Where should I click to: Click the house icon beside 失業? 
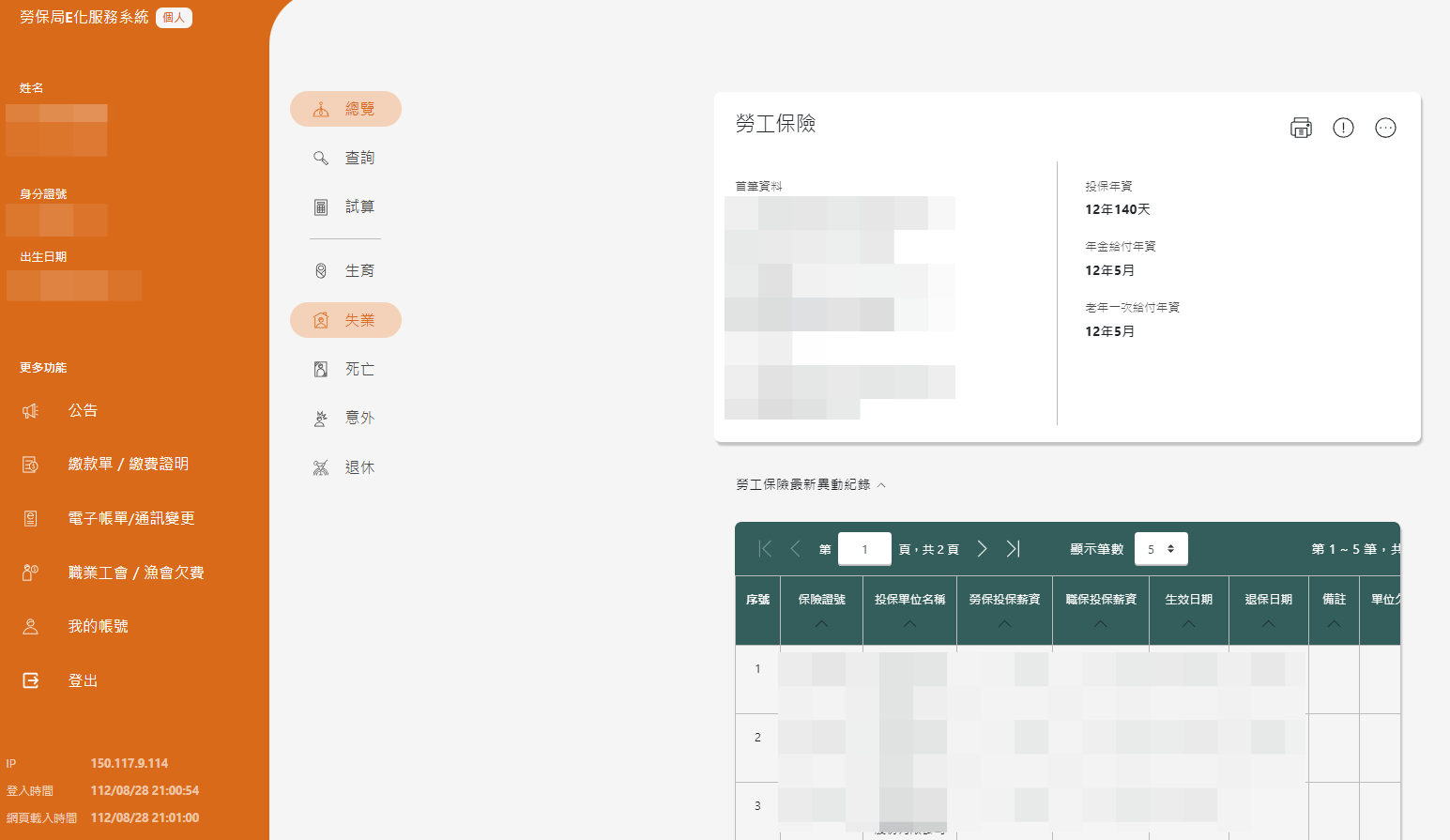[x=321, y=320]
